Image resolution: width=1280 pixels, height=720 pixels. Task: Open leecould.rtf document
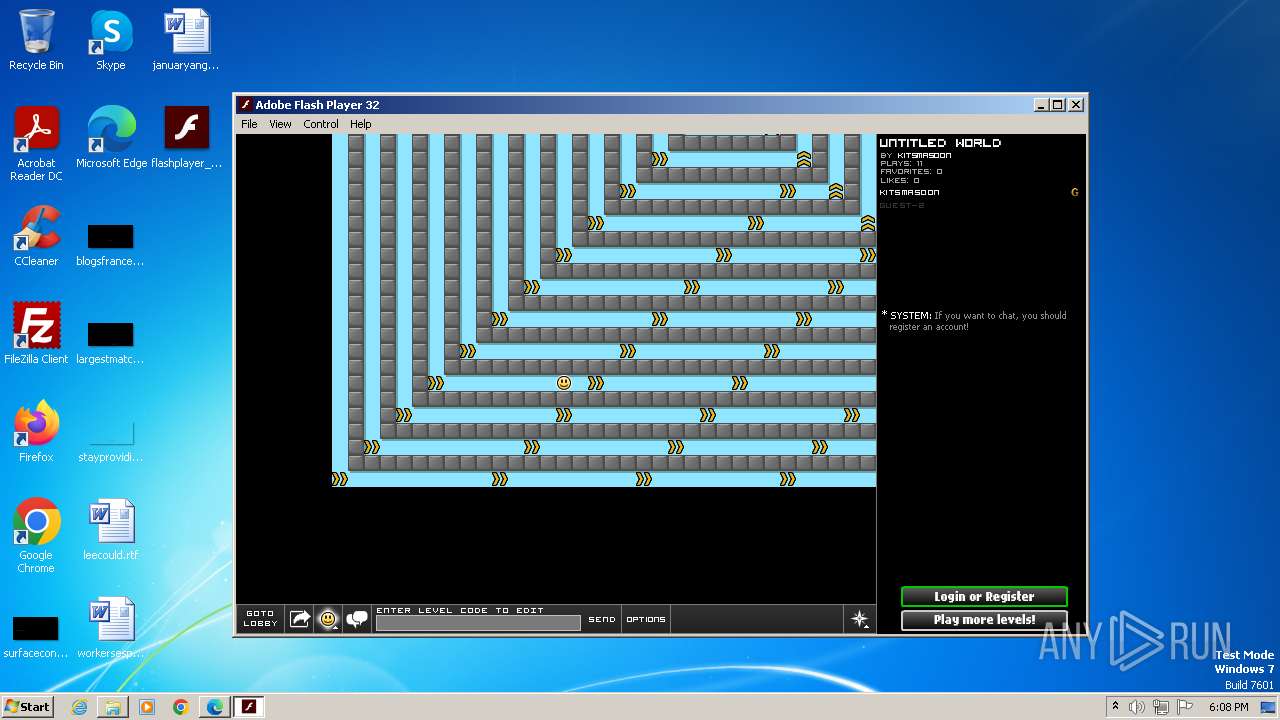110,530
